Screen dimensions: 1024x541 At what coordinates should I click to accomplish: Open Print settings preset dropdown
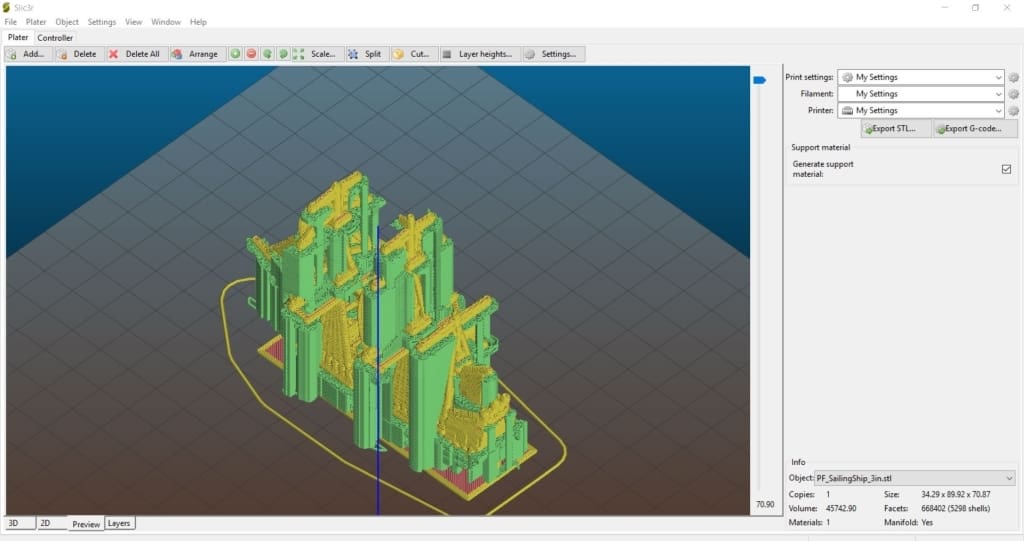click(x=921, y=77)
